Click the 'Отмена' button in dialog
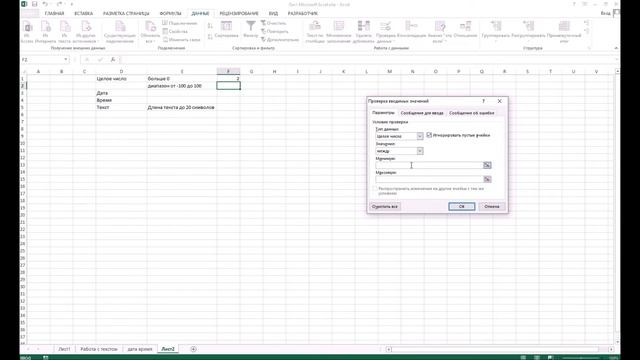The width and height of the screenshot is (640, 360). [x=492, y=207]
